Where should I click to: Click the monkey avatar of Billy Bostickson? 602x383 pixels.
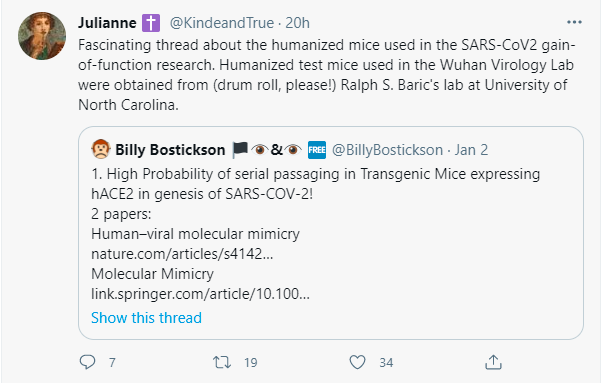point(101,149)
